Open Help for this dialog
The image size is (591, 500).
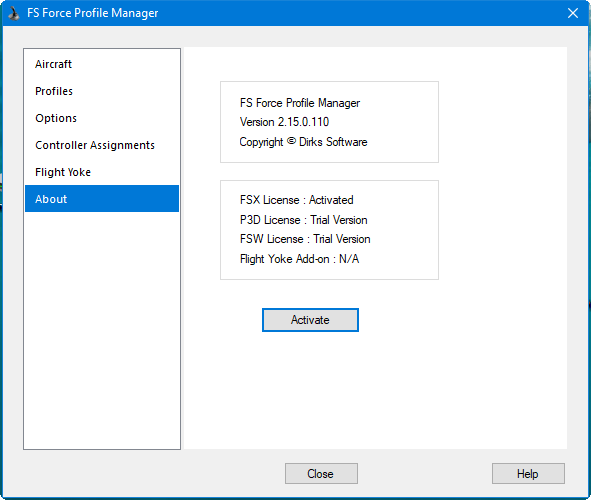pyautogui.click(x=528, y=473)
